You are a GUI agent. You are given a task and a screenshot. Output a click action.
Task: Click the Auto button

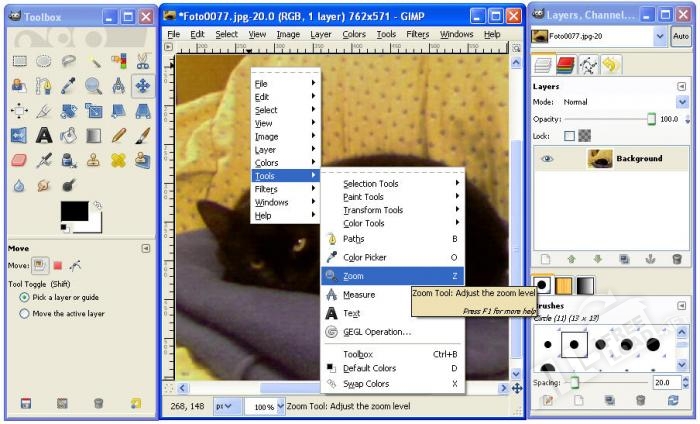[x=681, y=36]
